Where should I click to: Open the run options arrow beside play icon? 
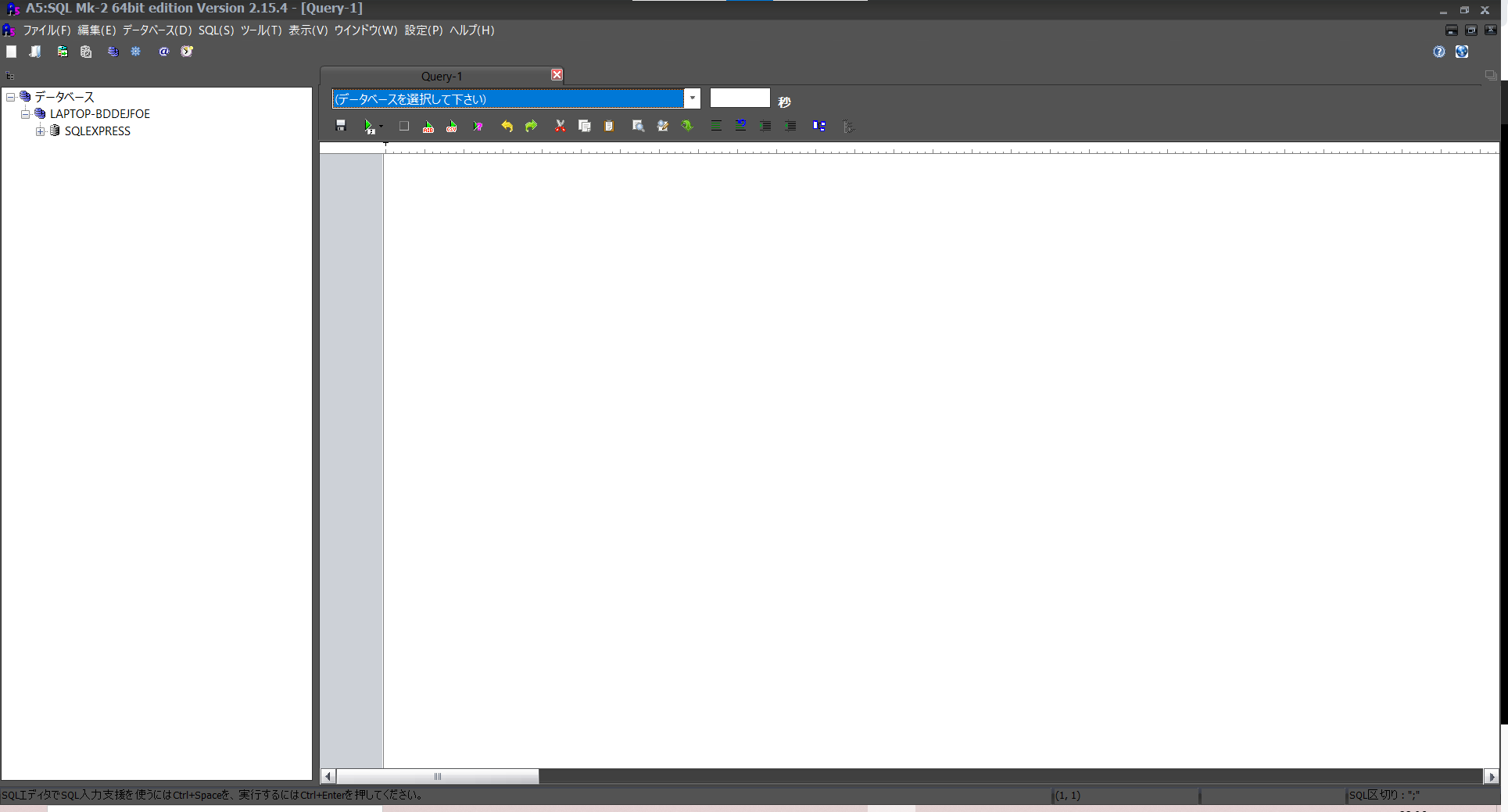[x=381, y=126]
